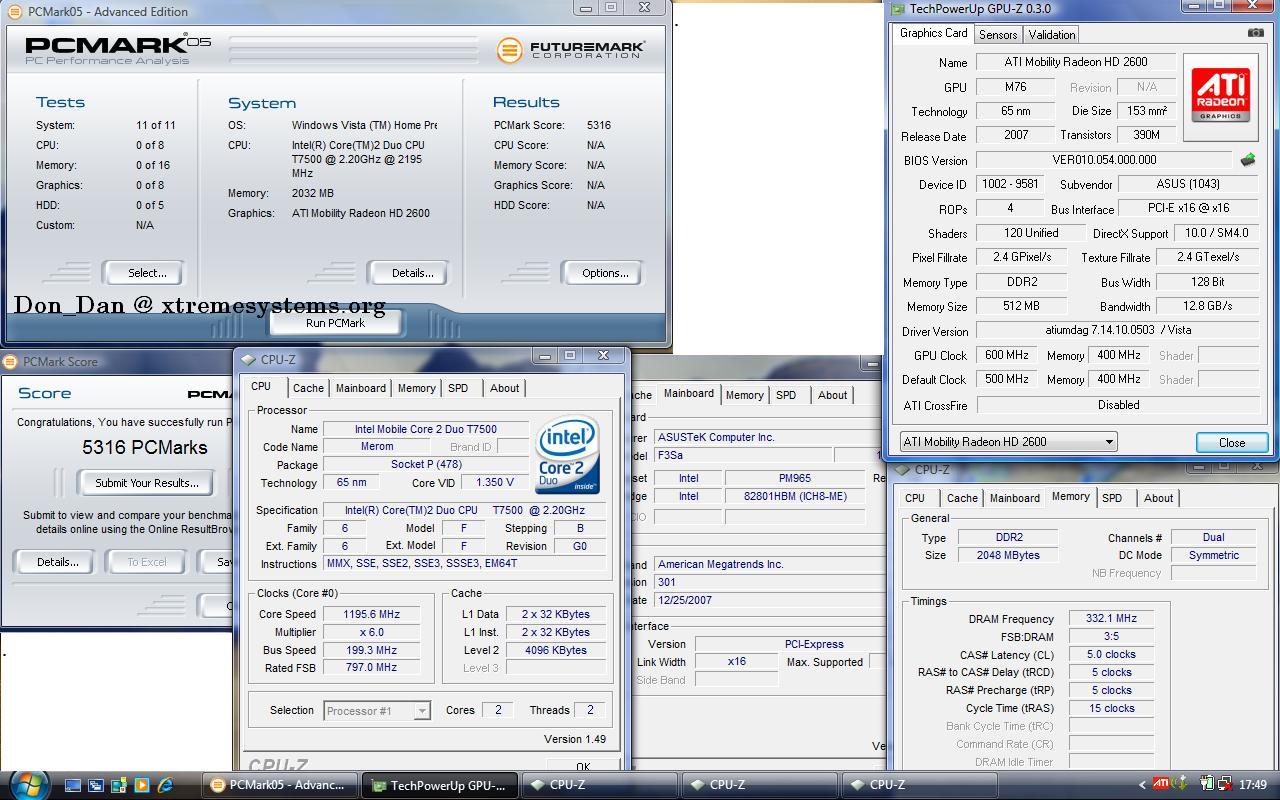This screenshot has width=1280, height=800.
Task: Take a GPU-Z screenshot with the camera icon
Action: point(1255,33)
